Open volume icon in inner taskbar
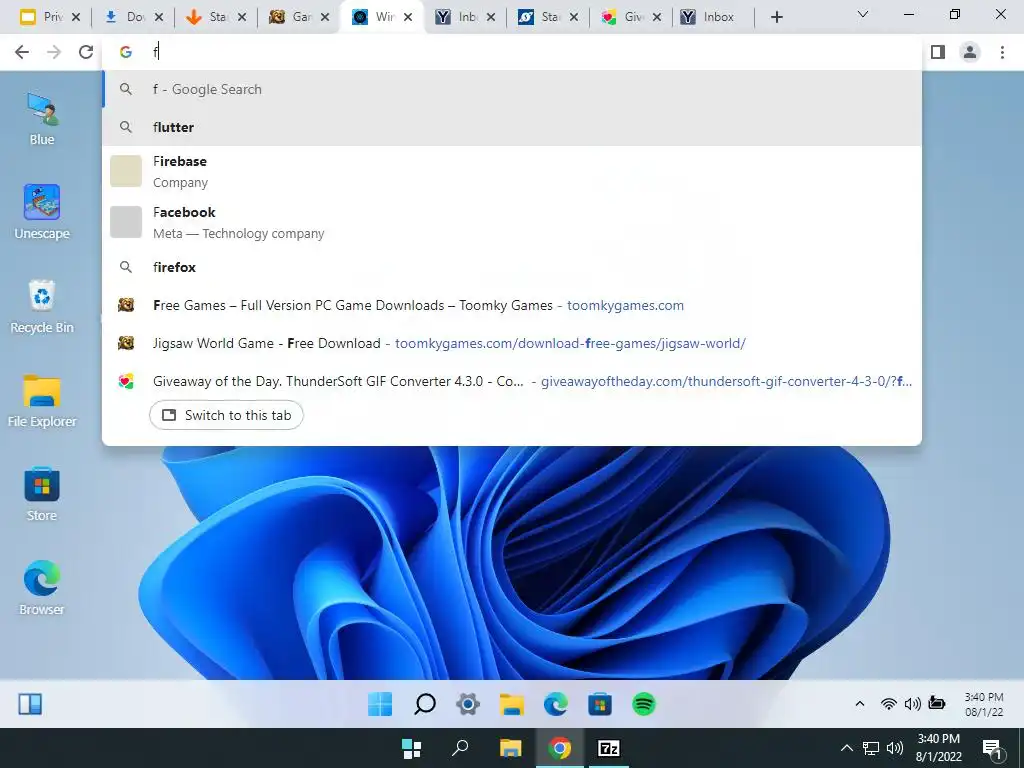 [x=912, y=703]
